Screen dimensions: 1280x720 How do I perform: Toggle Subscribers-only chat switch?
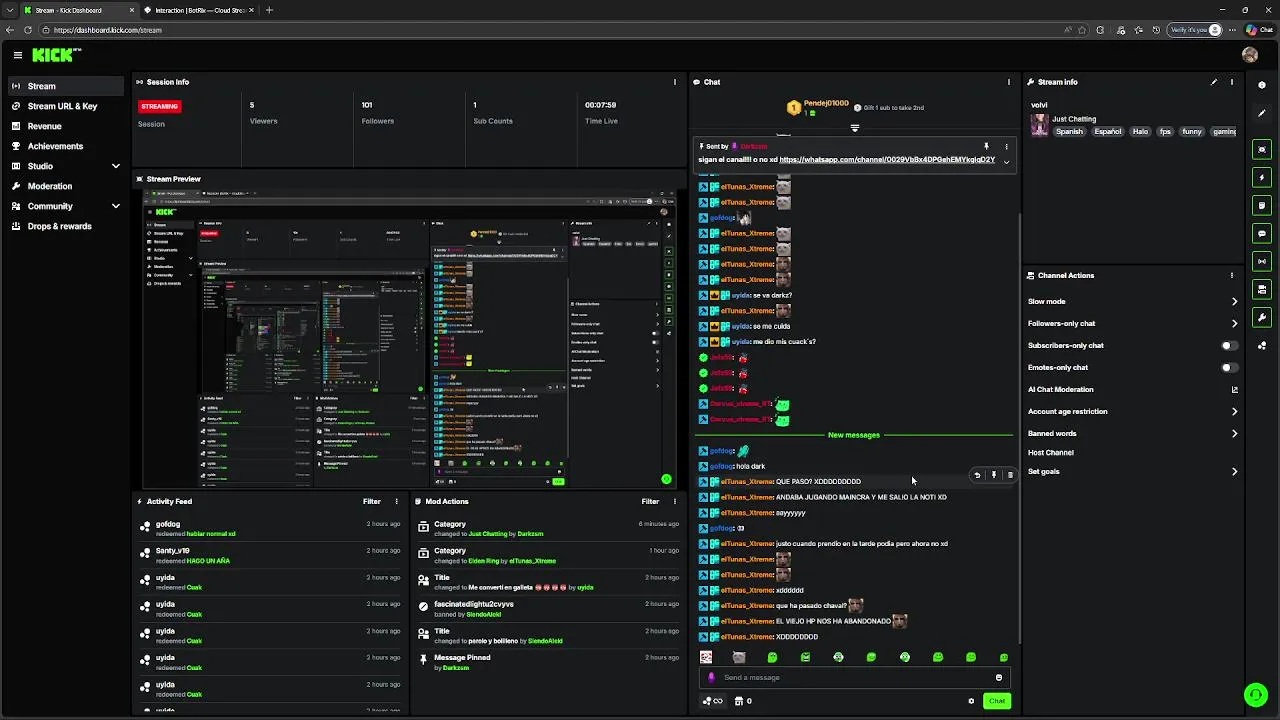click(x=1229, y=345)
